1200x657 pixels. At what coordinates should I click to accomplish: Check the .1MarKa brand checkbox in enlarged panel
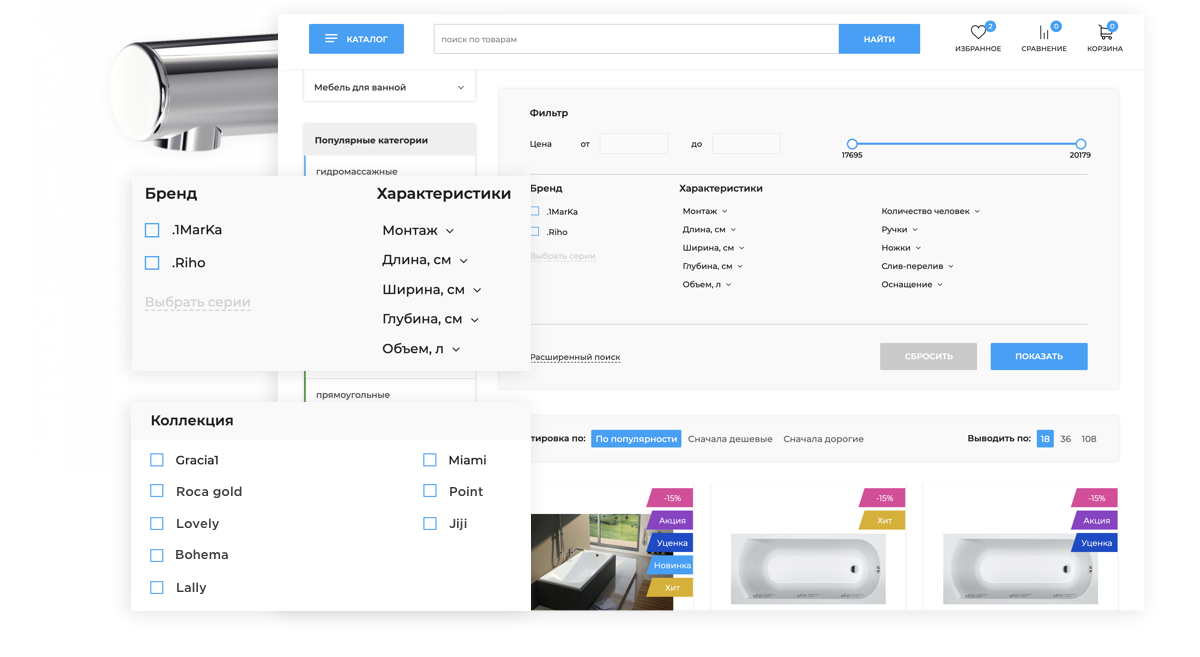(152, 230)
